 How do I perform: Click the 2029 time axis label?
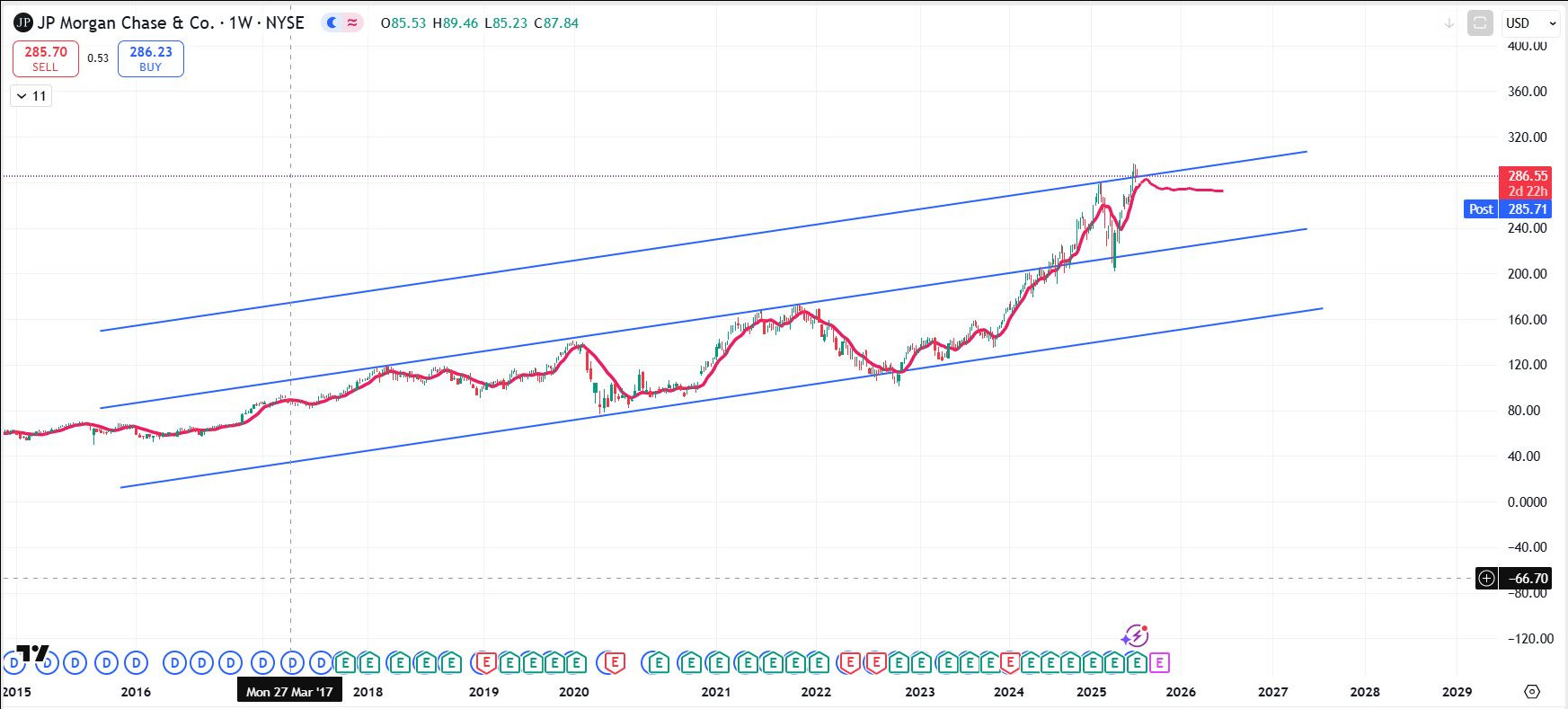pyautogui.click(x=1457, y=692)
